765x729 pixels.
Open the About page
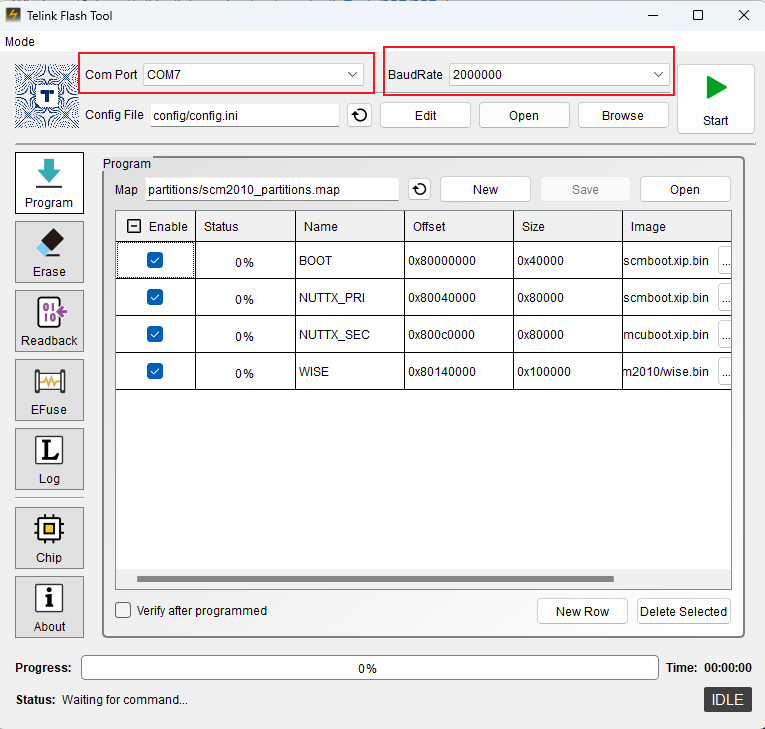tap(49, 607)
